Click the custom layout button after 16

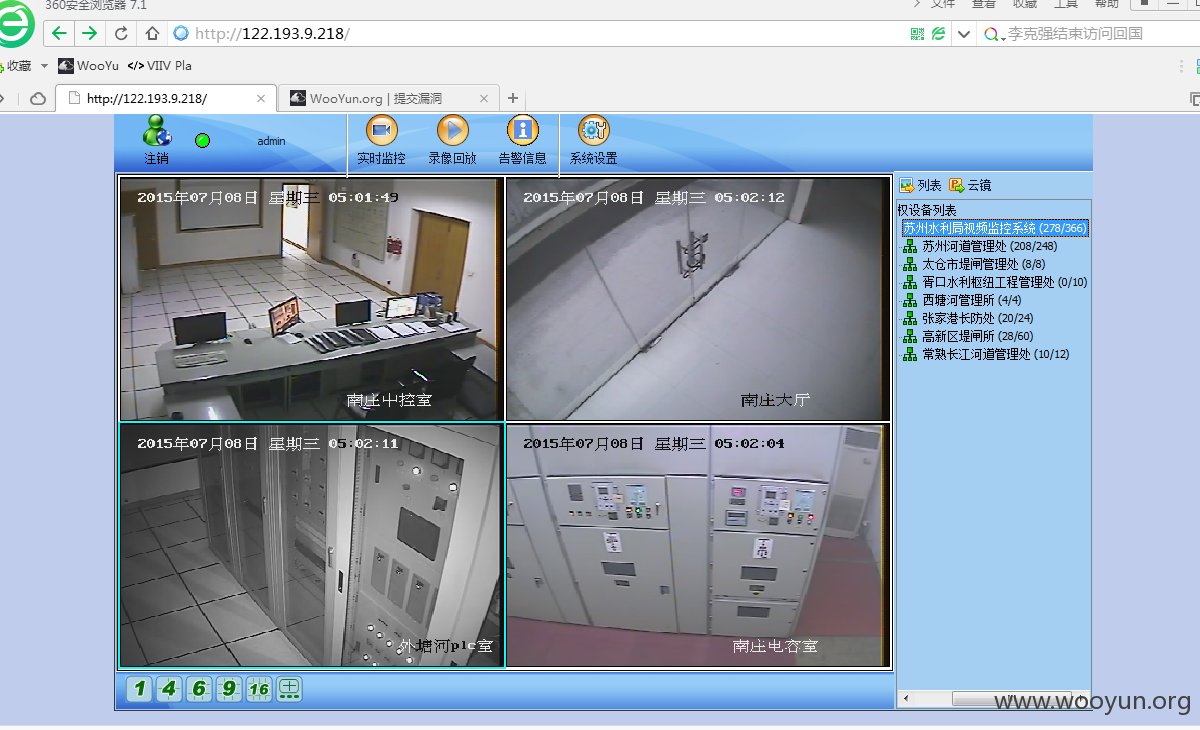coord(289,688)
